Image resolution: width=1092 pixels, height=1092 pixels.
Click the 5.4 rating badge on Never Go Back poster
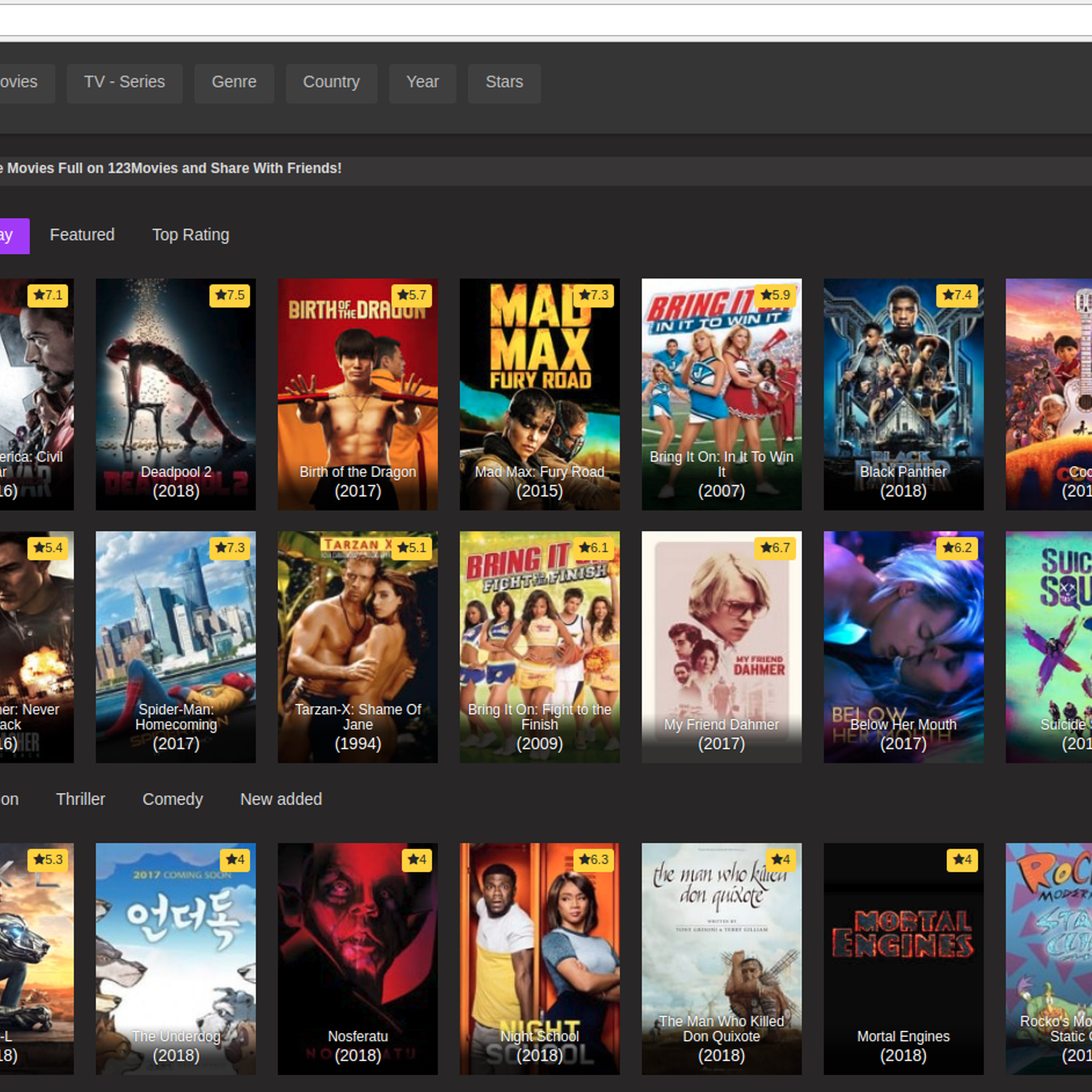click(48, 548)
